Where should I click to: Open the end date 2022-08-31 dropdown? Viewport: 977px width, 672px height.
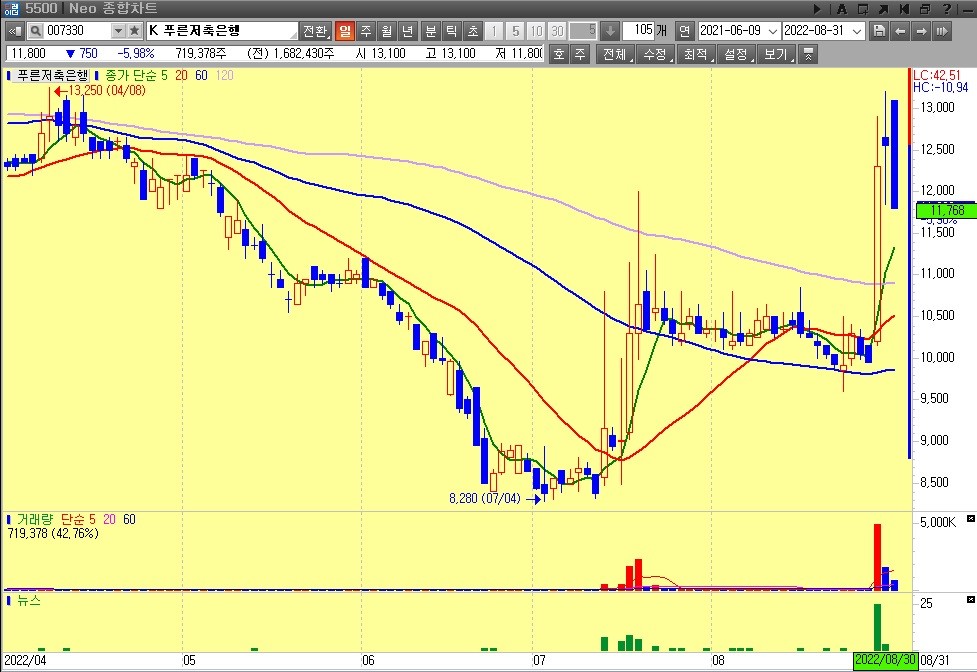point(857,31)
